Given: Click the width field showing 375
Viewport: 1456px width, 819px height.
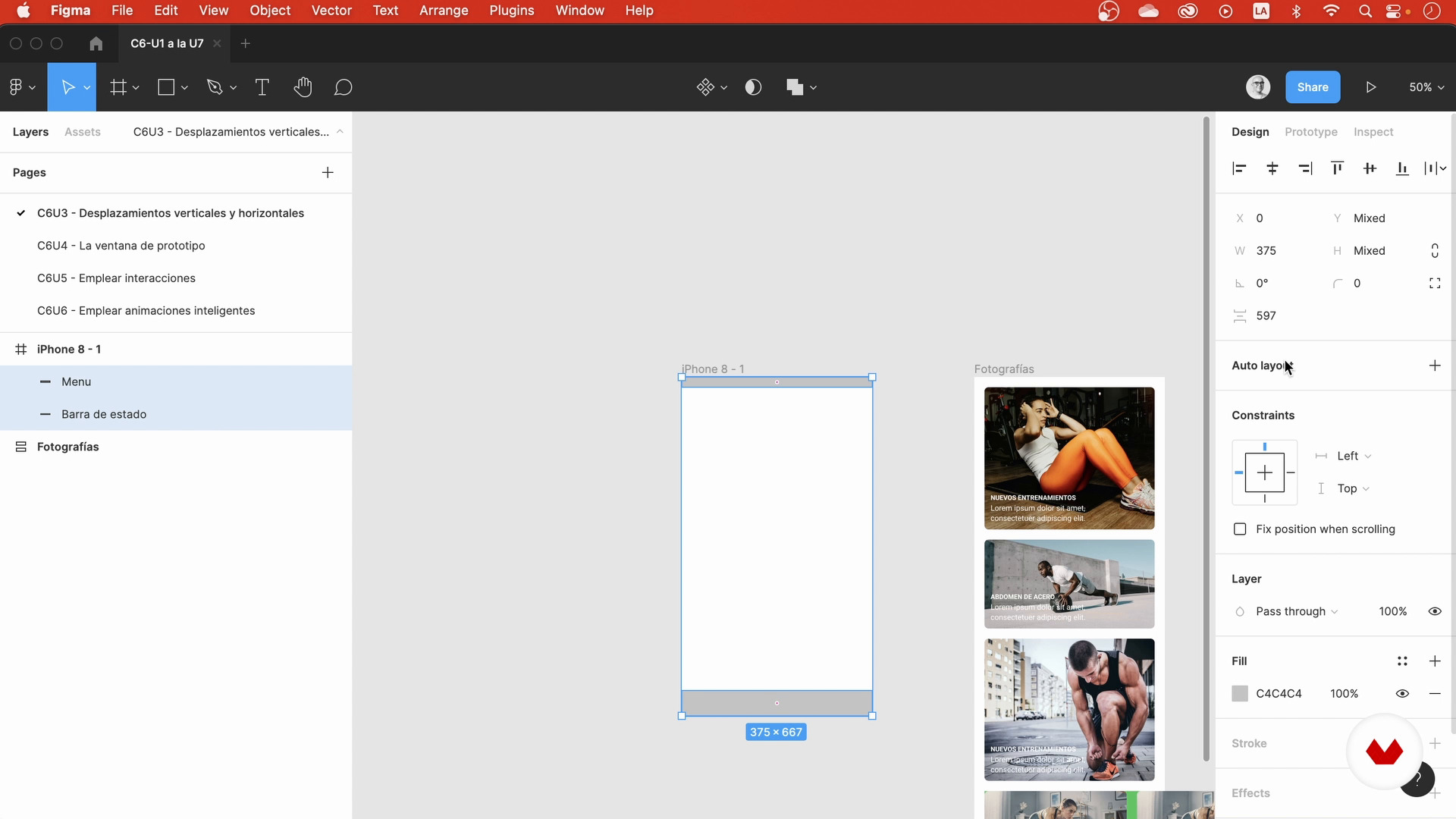Looking at the screenshot, I should point(1266,251).
